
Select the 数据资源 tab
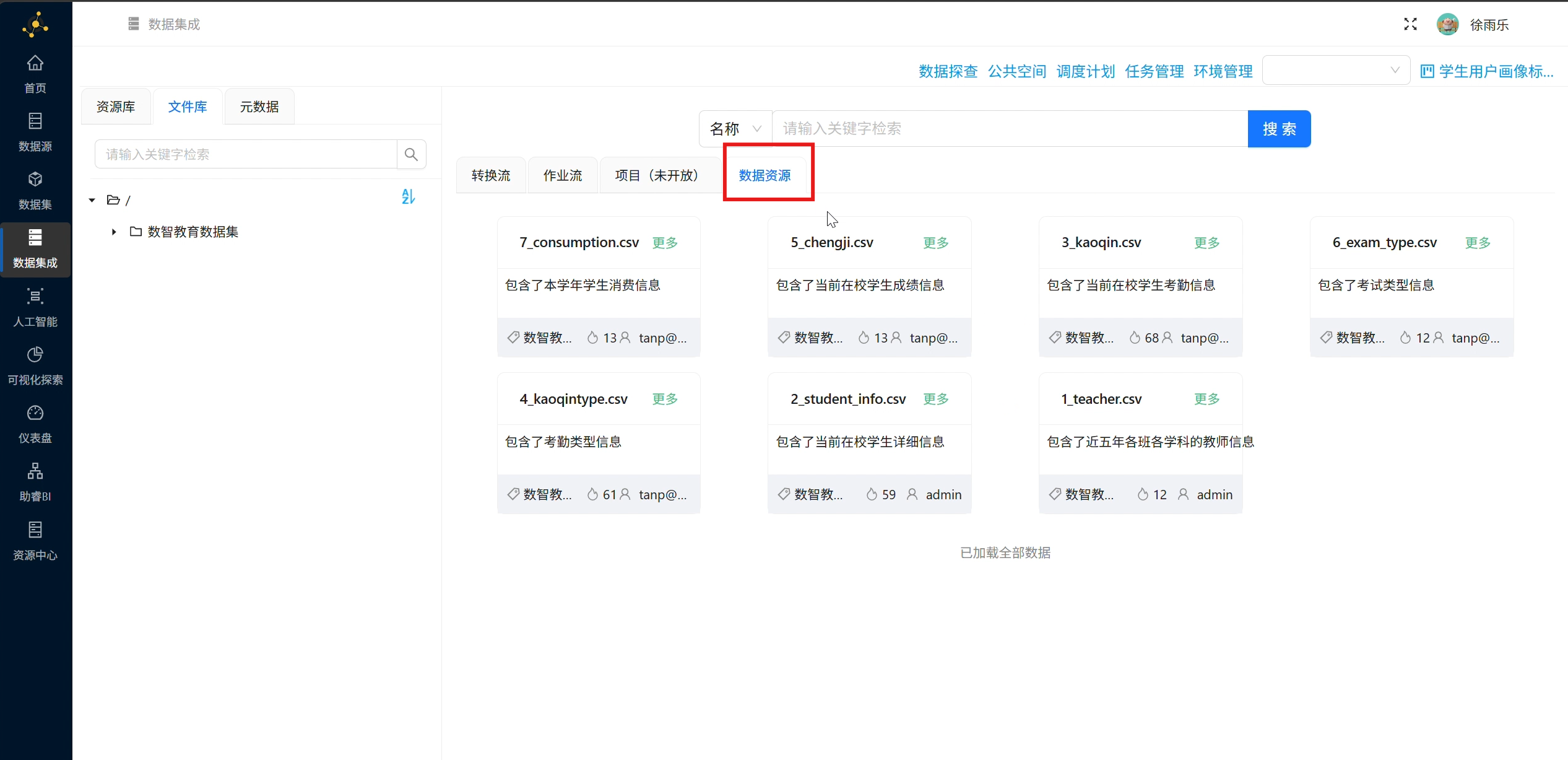765,175
